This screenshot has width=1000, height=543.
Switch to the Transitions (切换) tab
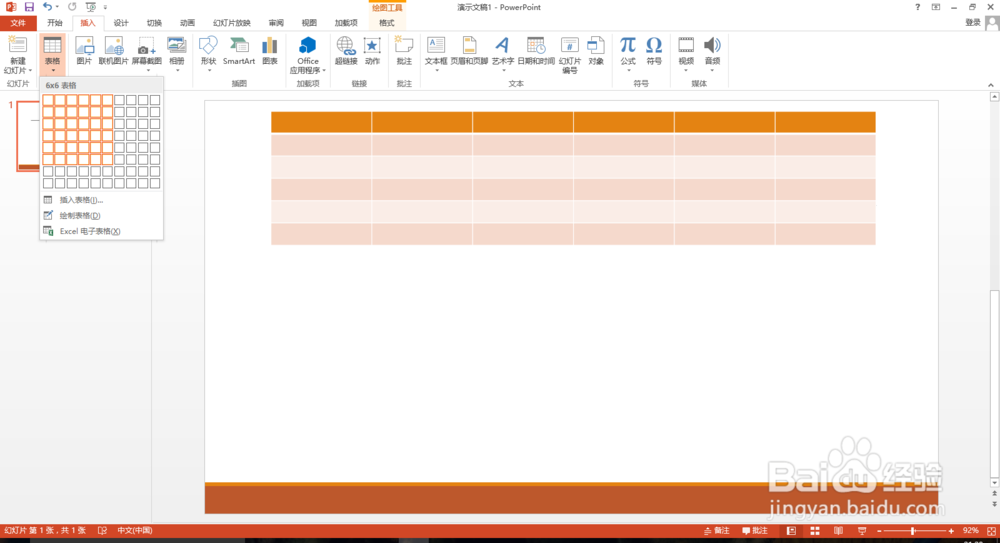[x=154, y=23]
